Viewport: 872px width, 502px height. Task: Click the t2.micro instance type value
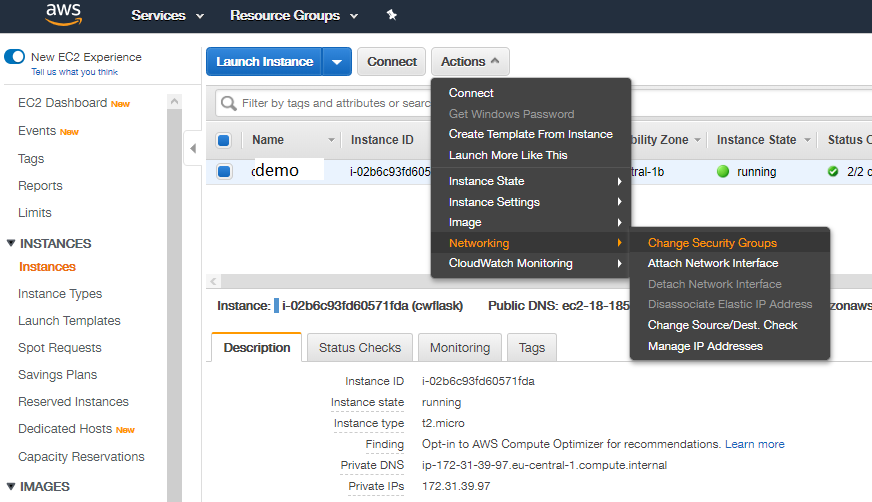tap(443, 423)
